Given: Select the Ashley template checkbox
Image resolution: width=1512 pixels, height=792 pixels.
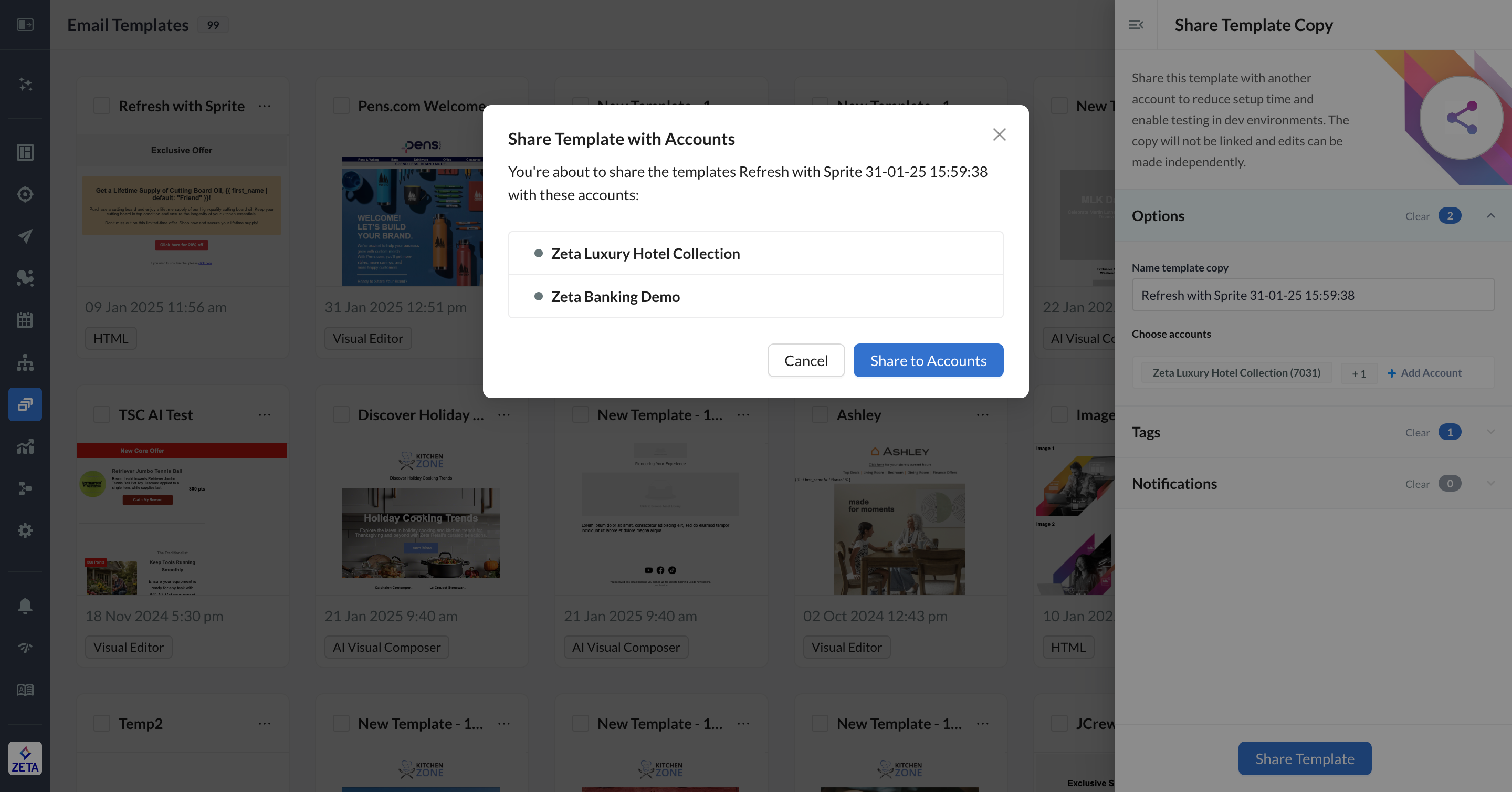Looking at the screenshot, I should coord(820,415).
